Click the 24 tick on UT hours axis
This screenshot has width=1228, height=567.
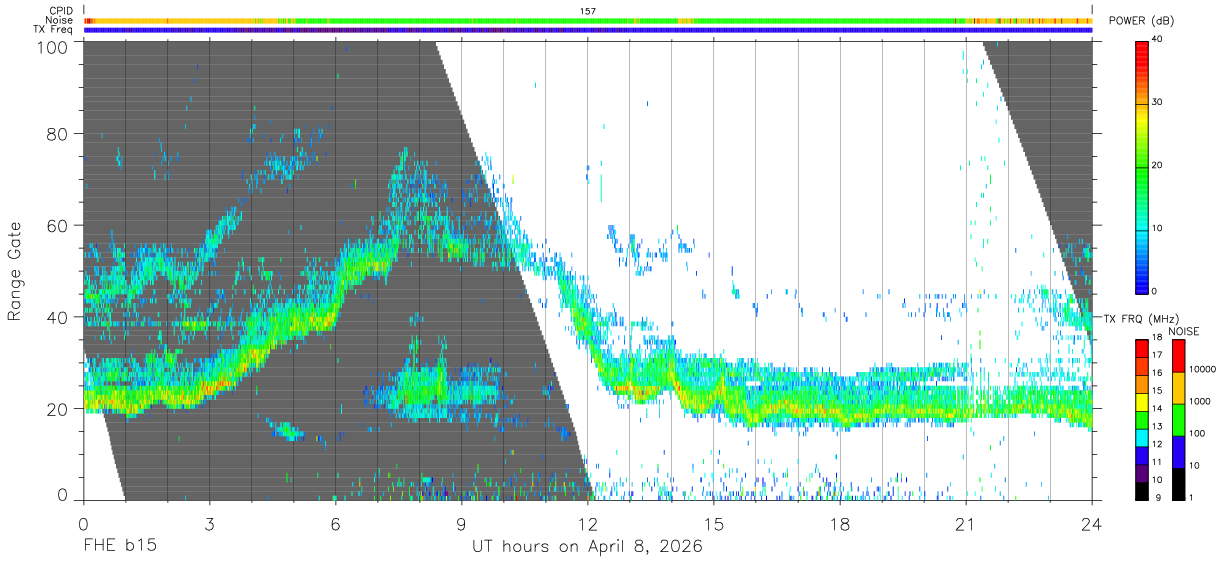tap(1092, 524)
